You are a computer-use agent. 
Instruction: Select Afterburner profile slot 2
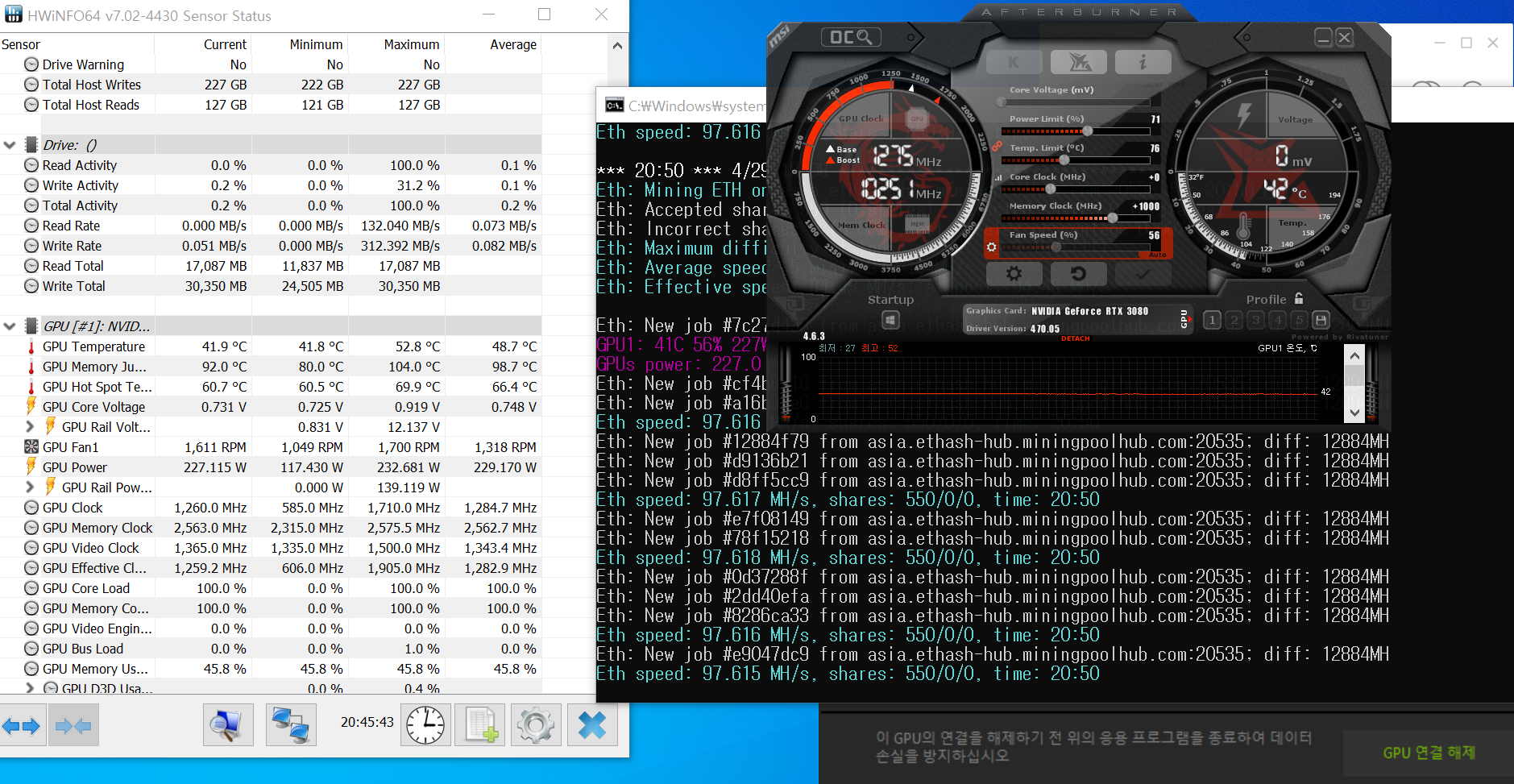[1234, 320]
